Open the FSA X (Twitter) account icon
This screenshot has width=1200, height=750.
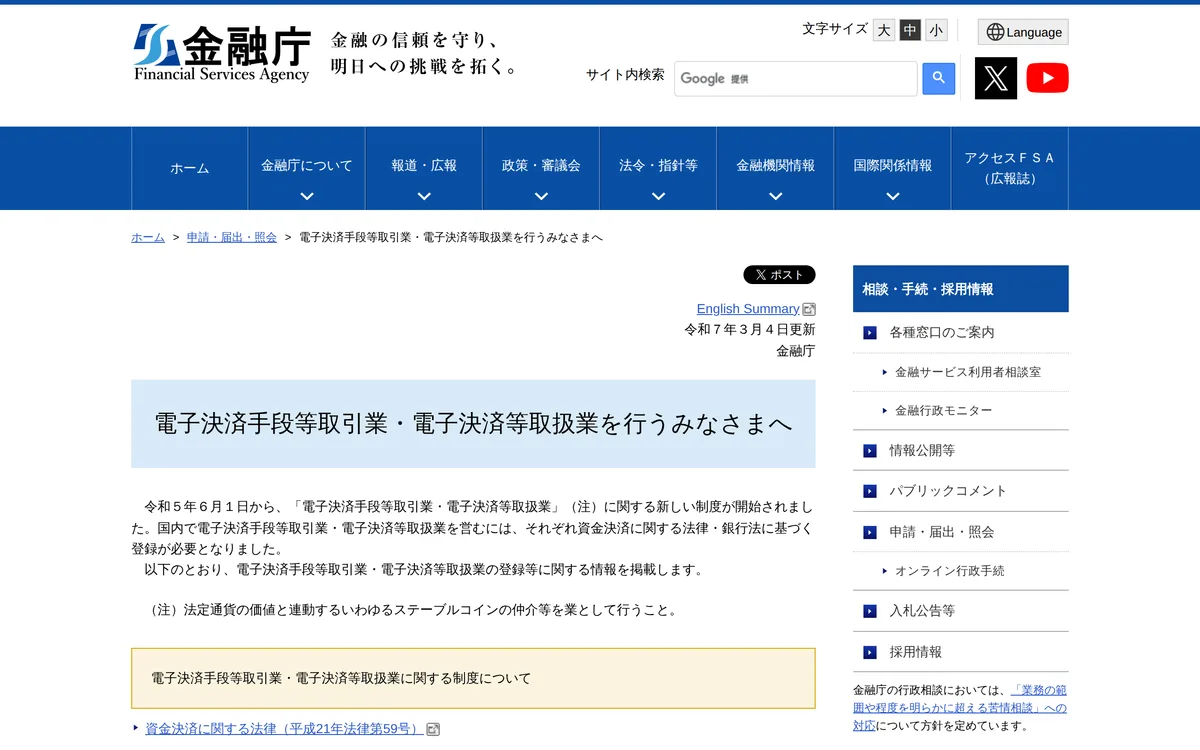tap(996, 78)
